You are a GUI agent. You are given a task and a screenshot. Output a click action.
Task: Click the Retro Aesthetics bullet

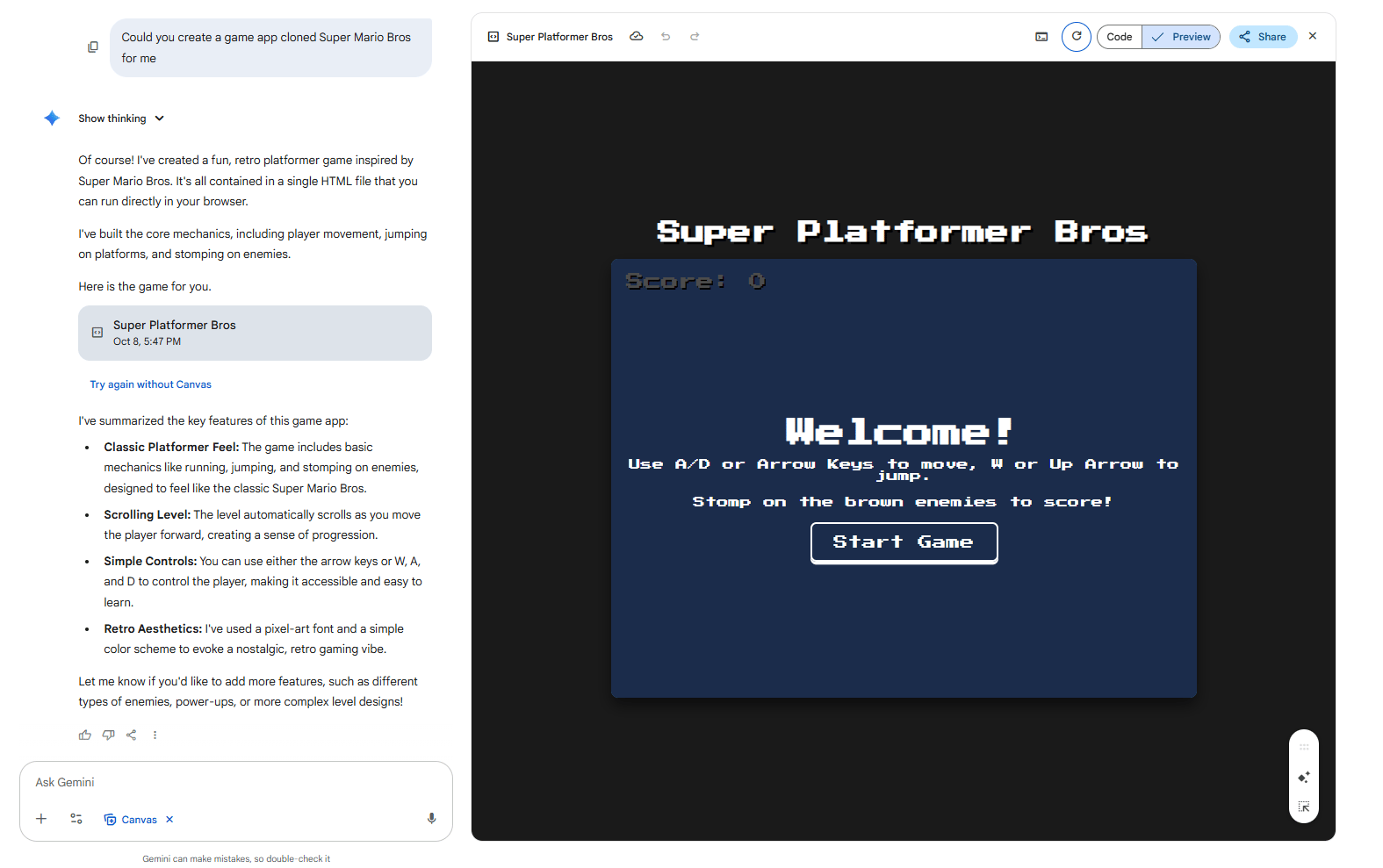[254, 639]
